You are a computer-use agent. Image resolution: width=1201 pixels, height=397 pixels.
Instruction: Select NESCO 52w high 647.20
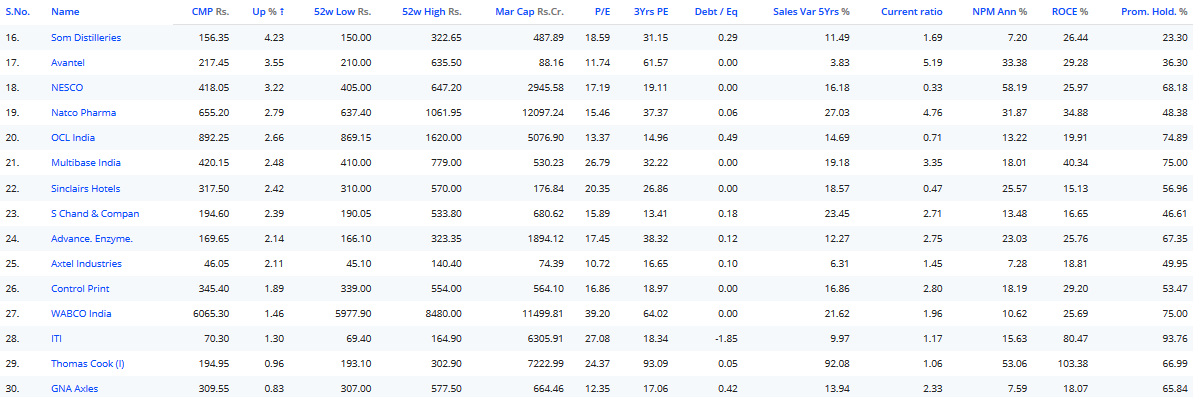(446, 87)
